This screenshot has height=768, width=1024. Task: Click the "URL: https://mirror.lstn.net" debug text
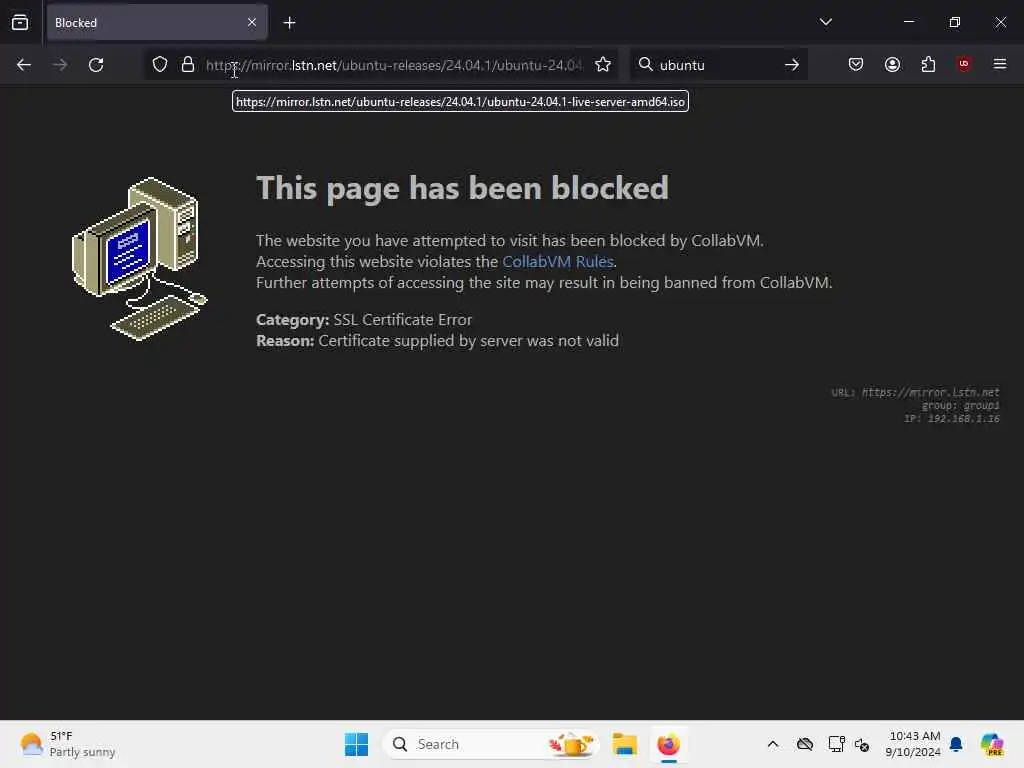click(915, 392)
